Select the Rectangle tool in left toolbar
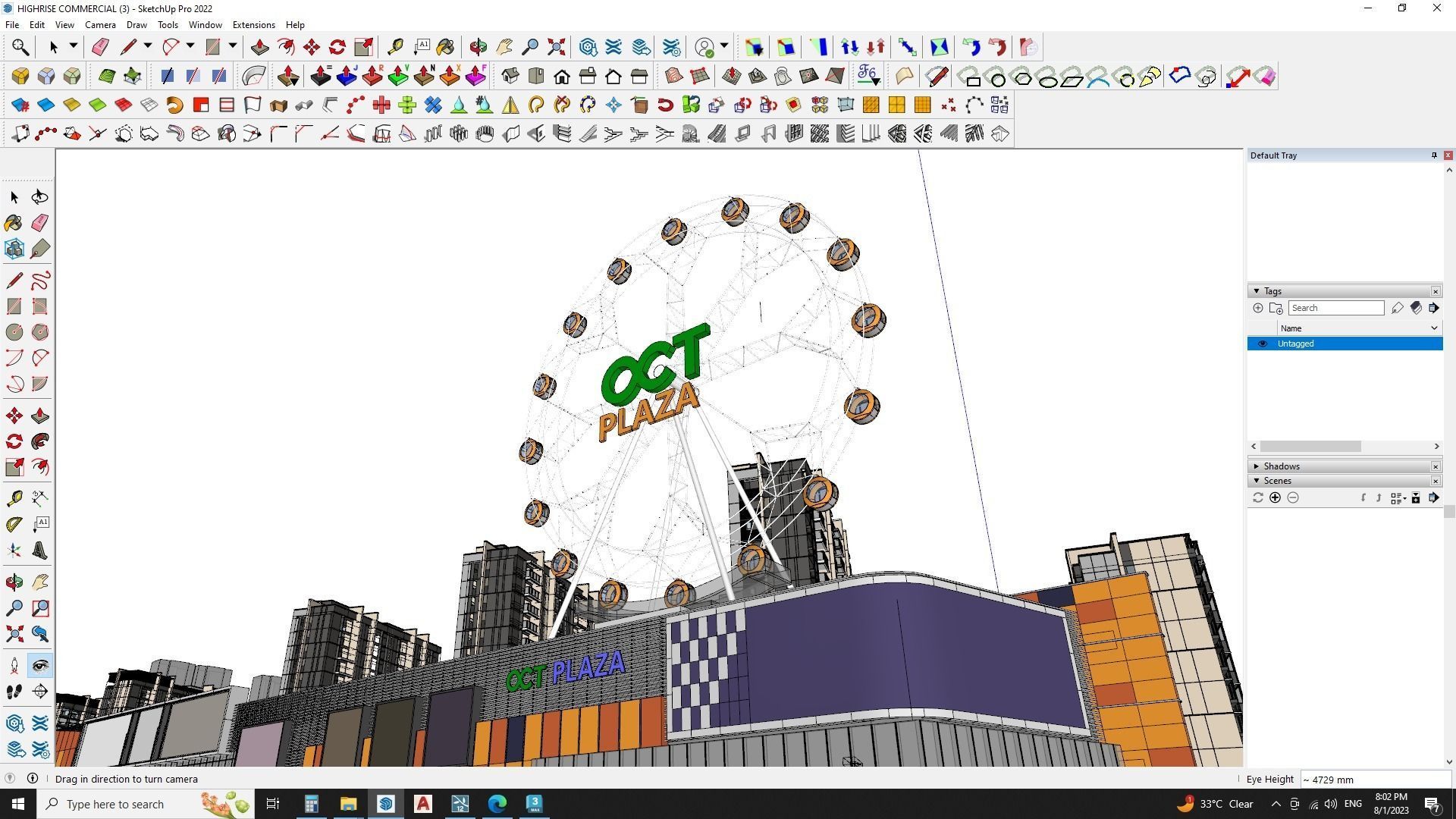1456x819 pixels. 14,306
